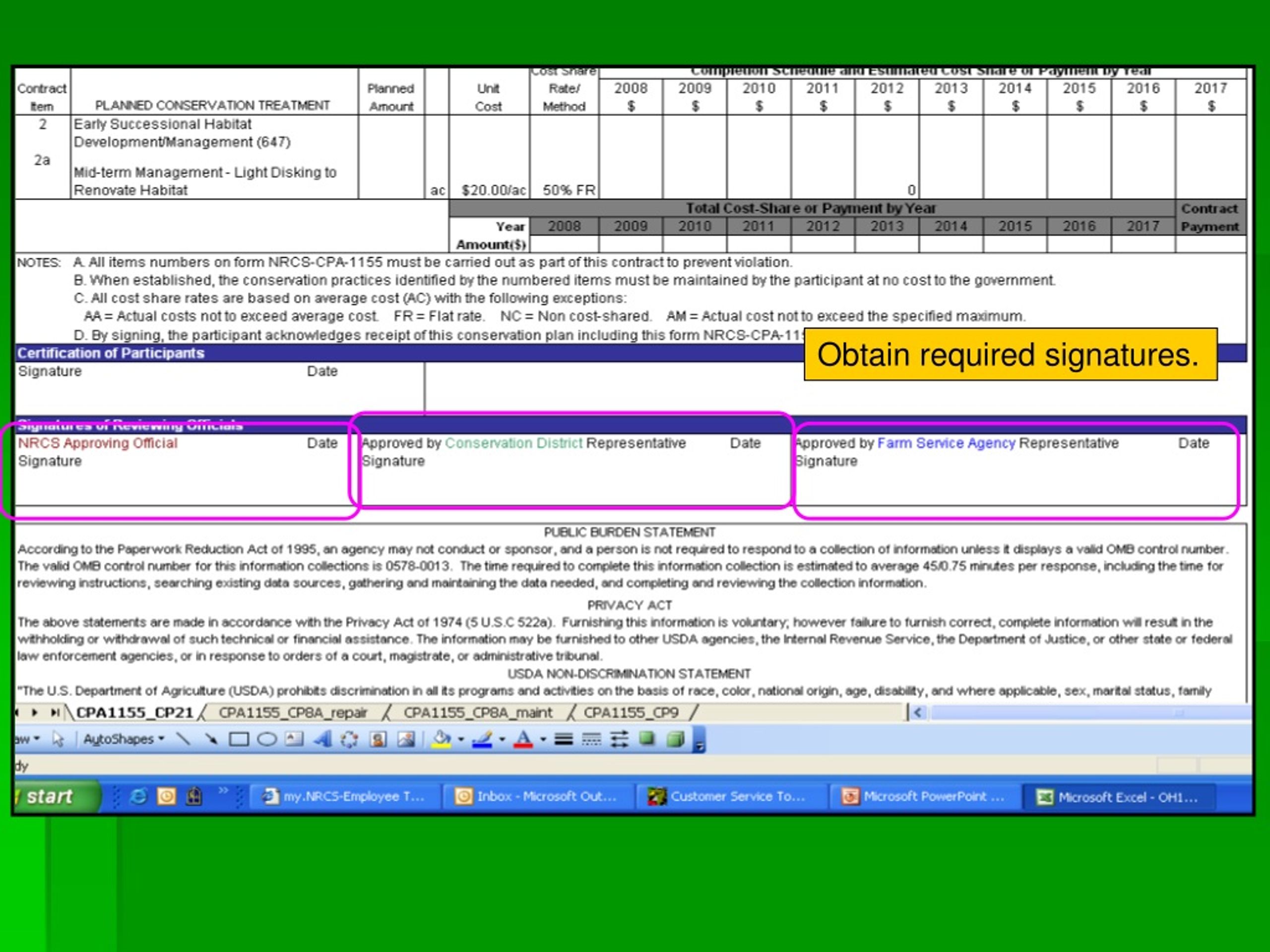Image resolution: width=1270 pixels, height=952 pixels.
Task: Open the Line Style options
Action: pyautogui.click(x=563, y=739)
